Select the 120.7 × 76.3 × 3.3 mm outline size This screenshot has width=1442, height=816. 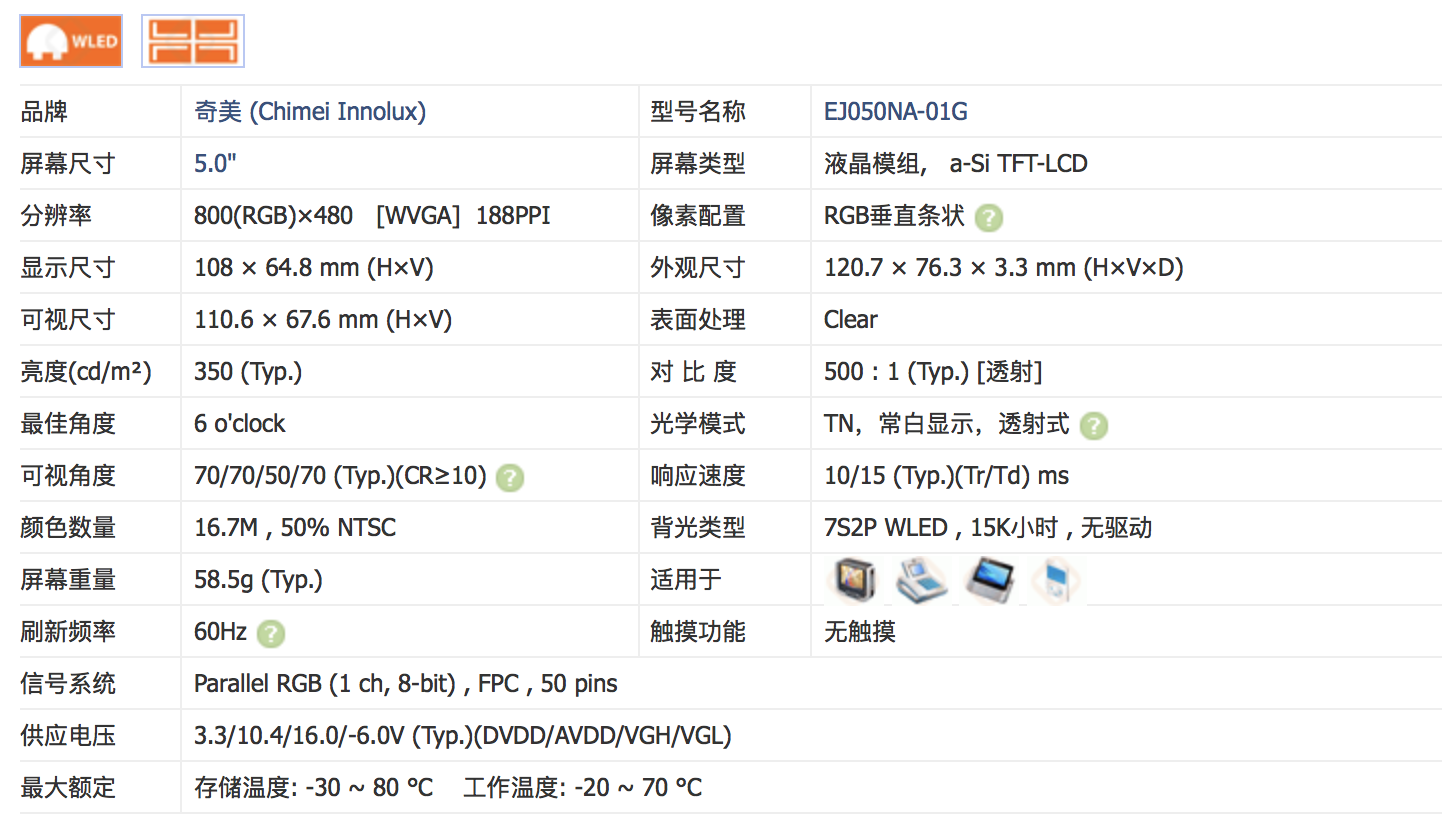coord(1003,267)
